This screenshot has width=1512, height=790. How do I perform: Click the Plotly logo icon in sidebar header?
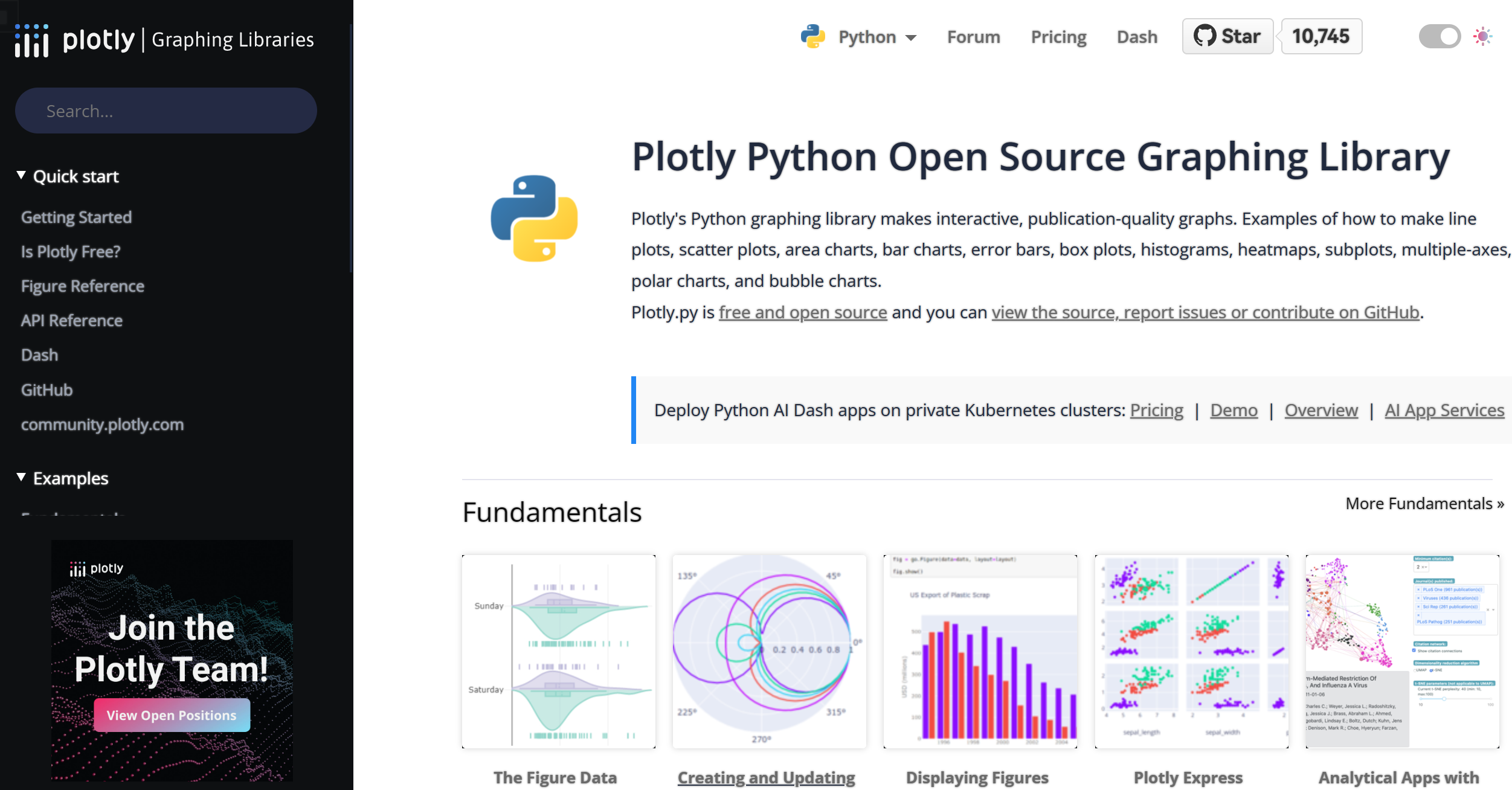pyautogui.click(x=32, y=40)
